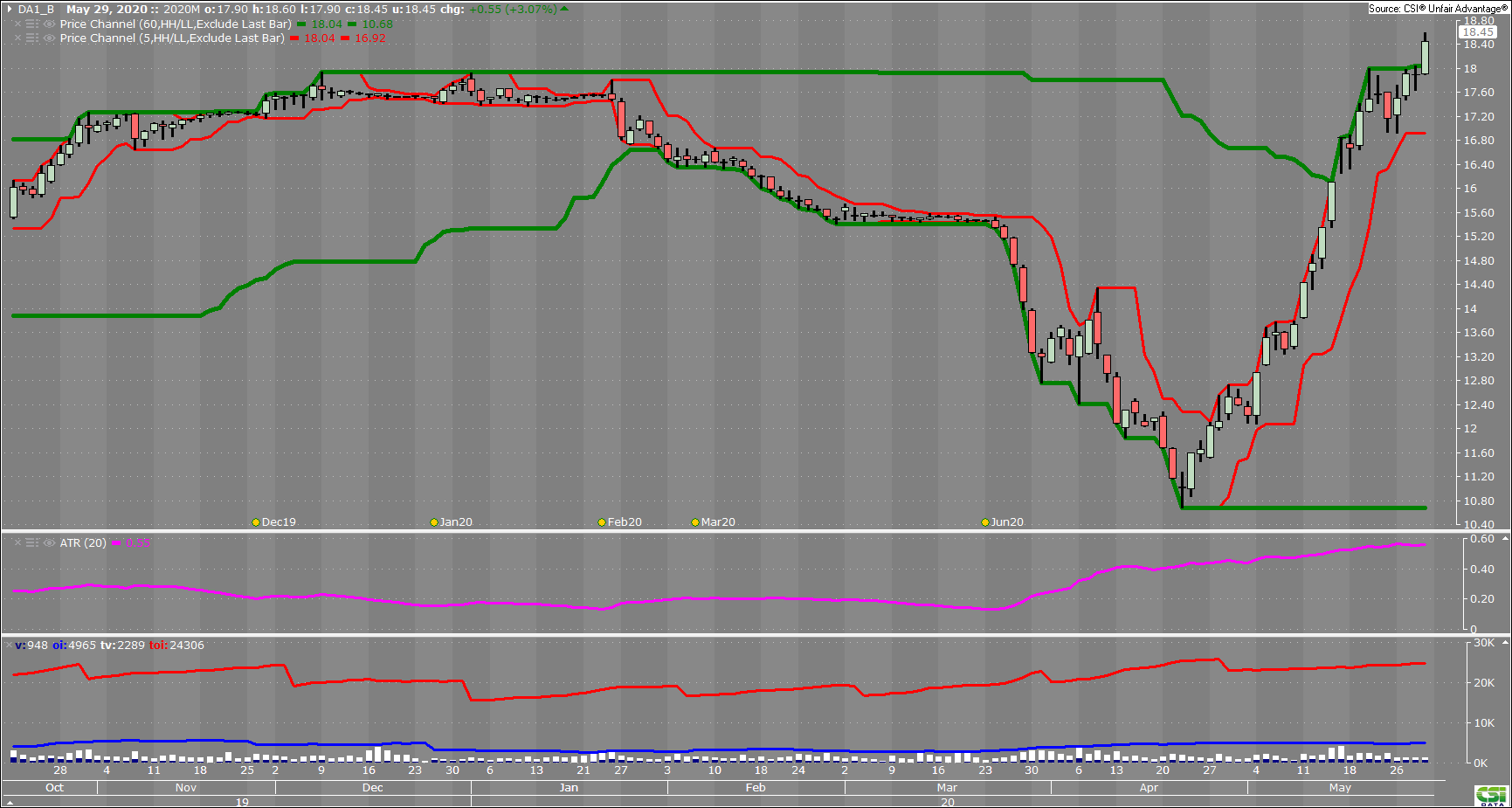The image size is (1512, 808).
Task: Click the h:18.60 high price readout
Action: [274, 10]
